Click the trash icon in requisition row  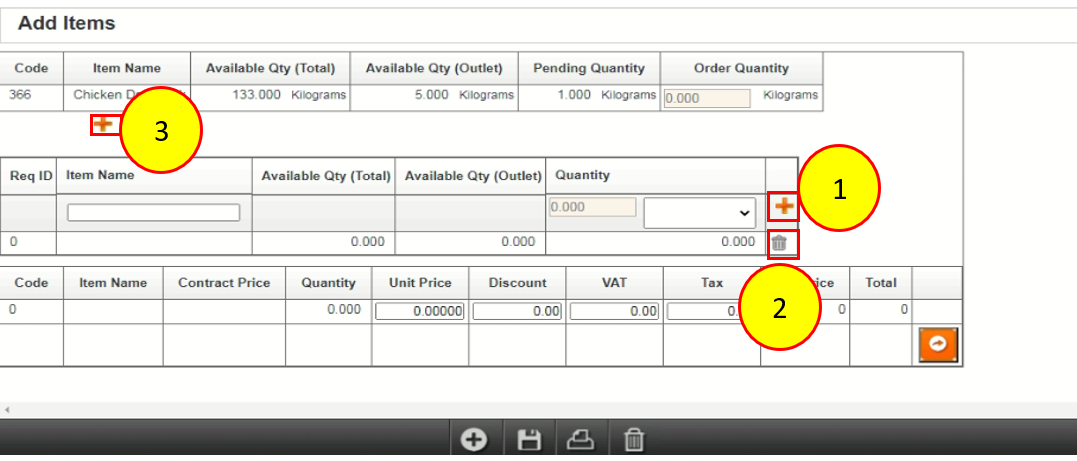click(781, 242)
